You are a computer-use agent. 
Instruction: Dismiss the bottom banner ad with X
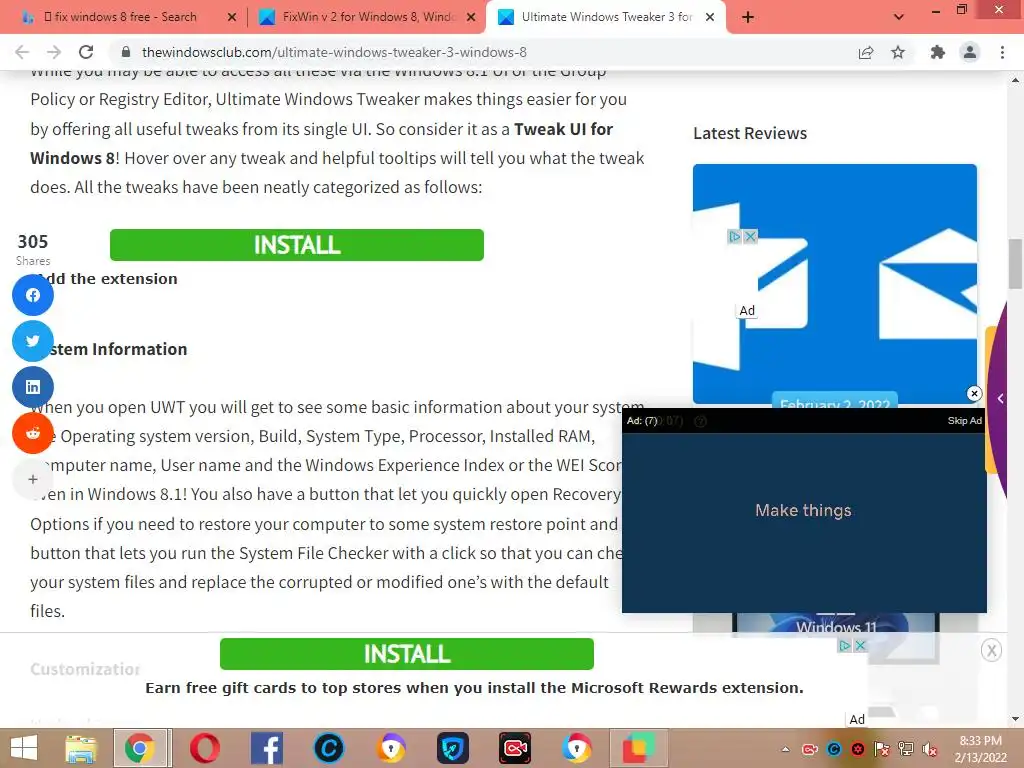991,650
